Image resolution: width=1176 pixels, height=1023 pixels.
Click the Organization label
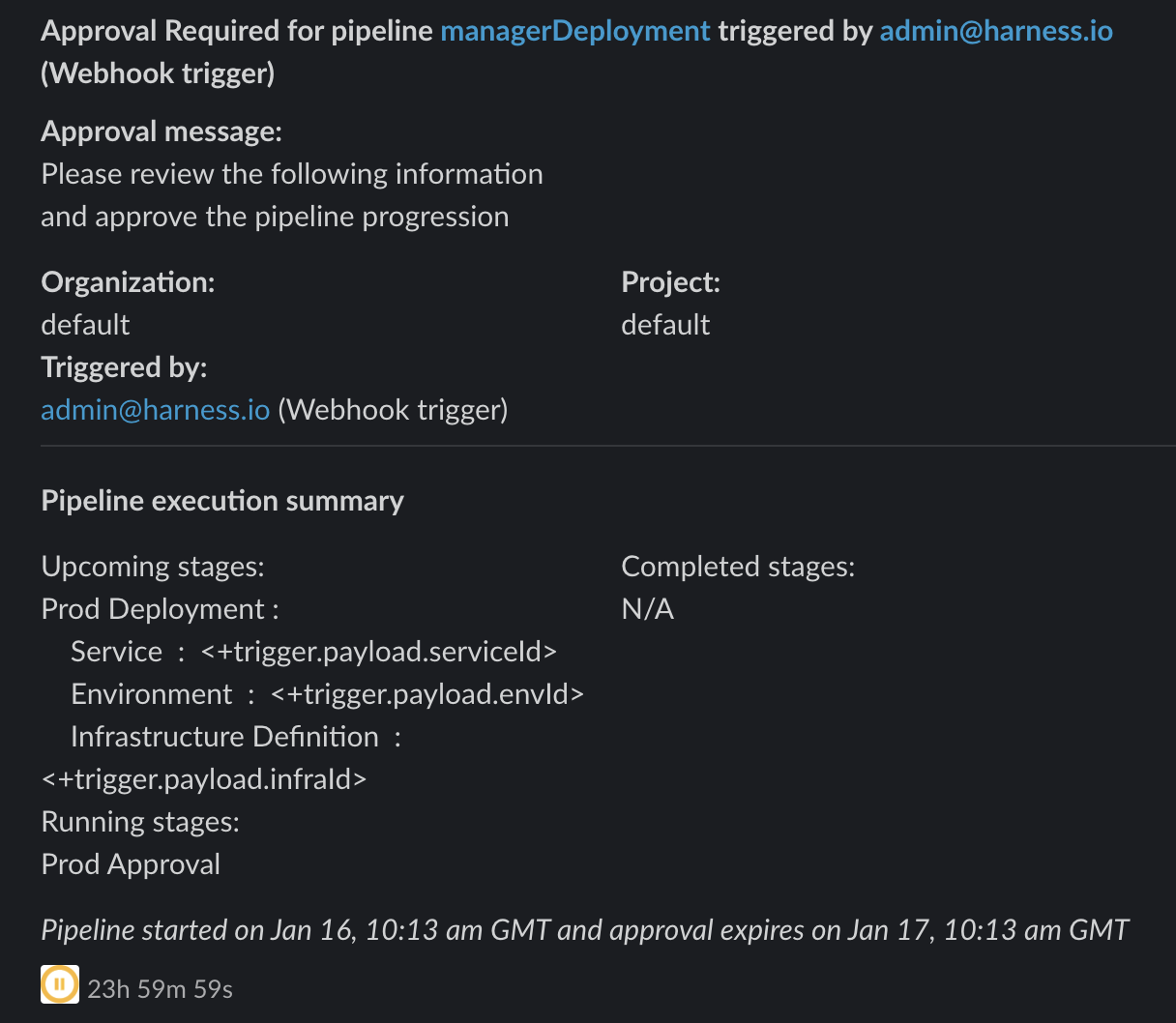[x=128, y=282]
